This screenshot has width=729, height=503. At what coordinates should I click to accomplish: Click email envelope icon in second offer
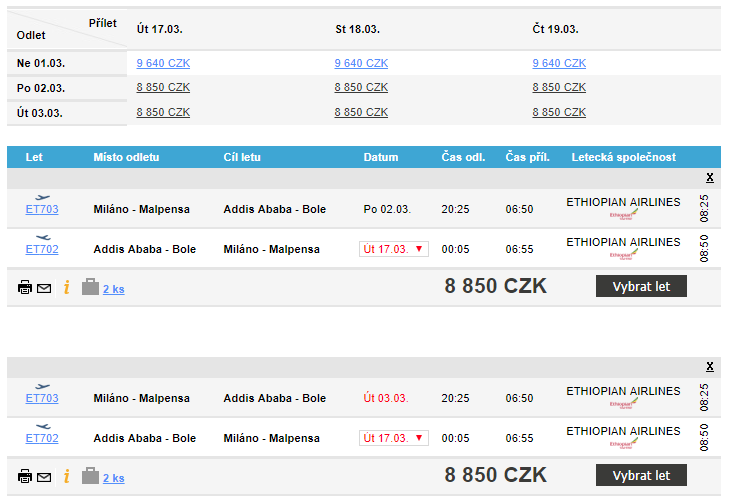(44, 477)
